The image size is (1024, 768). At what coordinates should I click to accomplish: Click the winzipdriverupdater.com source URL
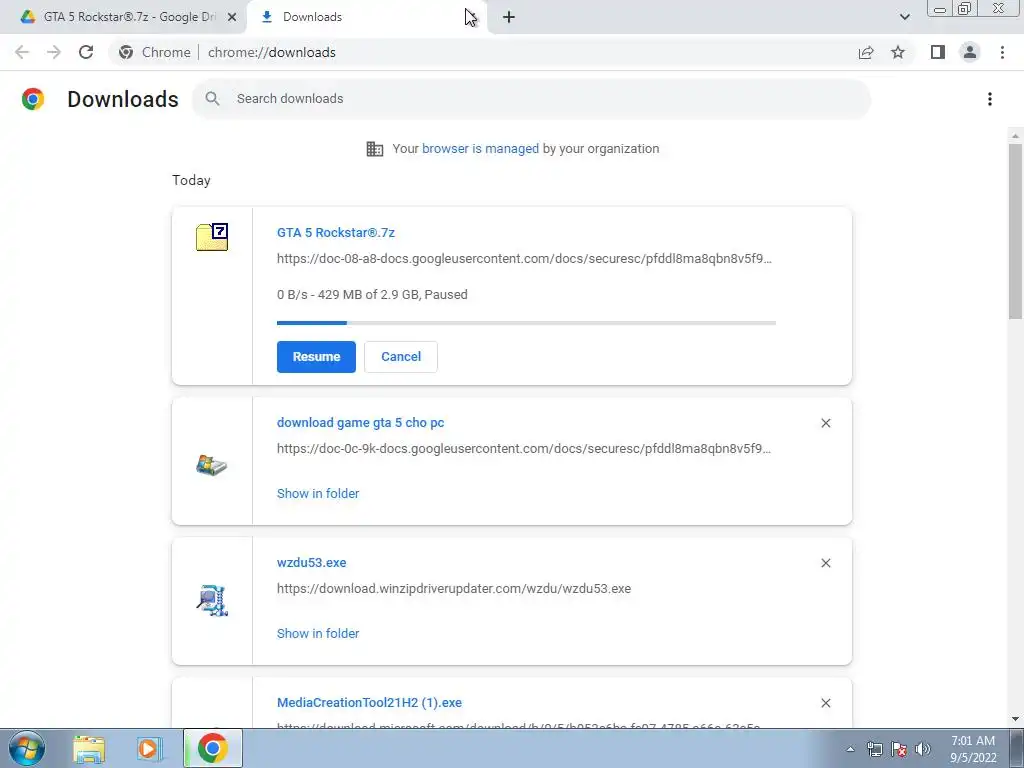click(x=454, y=588)
